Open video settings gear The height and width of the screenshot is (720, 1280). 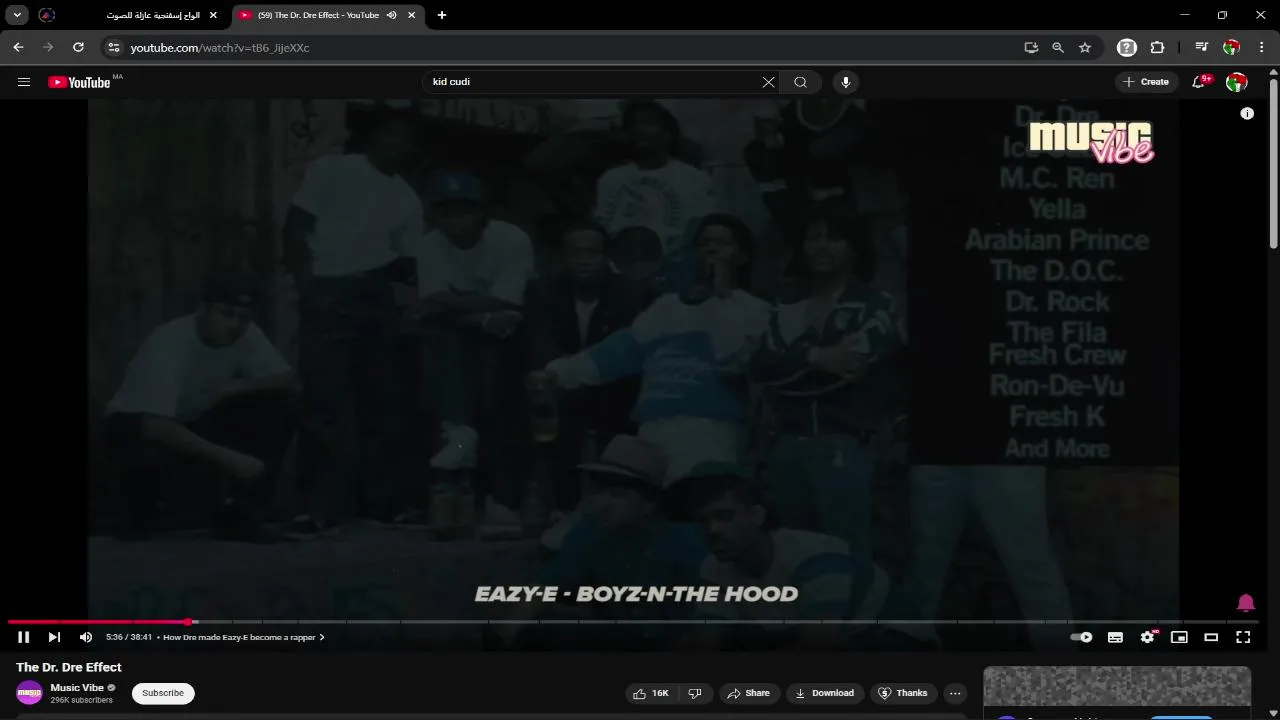tap(1148, 637)
